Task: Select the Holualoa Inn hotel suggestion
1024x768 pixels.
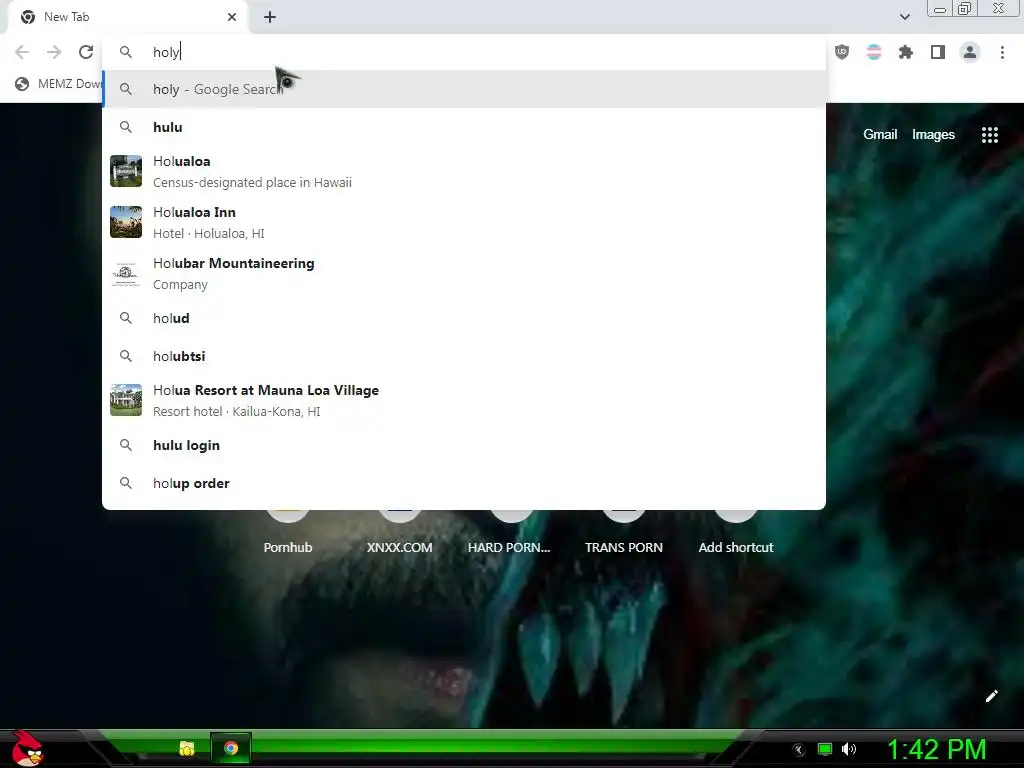Action: [464, 222]
